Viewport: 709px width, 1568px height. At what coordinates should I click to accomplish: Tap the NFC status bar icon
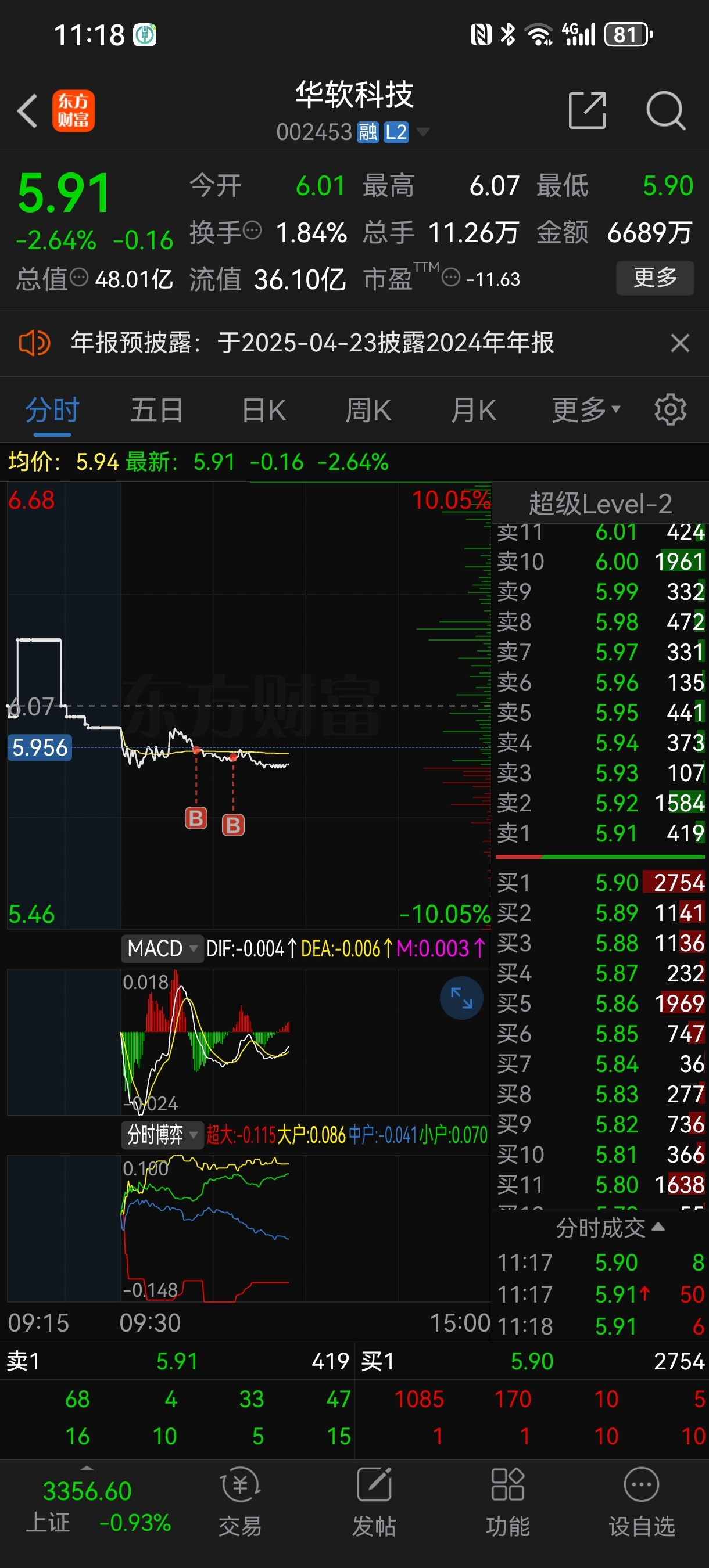pos(481,35)
